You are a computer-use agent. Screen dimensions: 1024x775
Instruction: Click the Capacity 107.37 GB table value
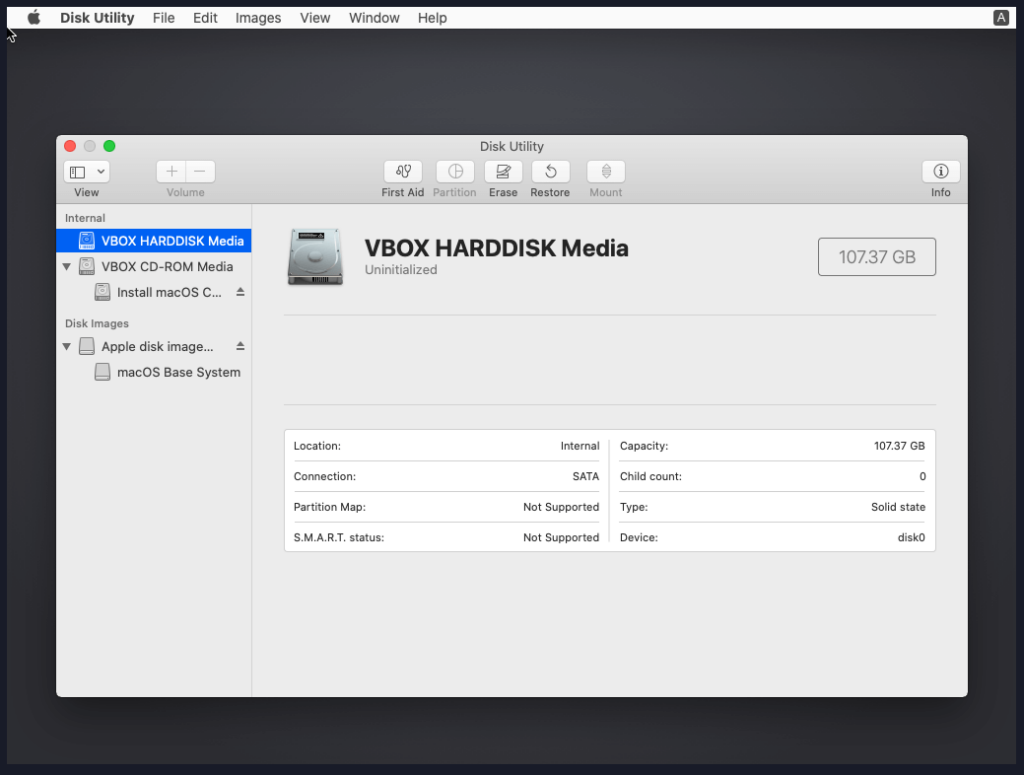click(x=899, y=446)
